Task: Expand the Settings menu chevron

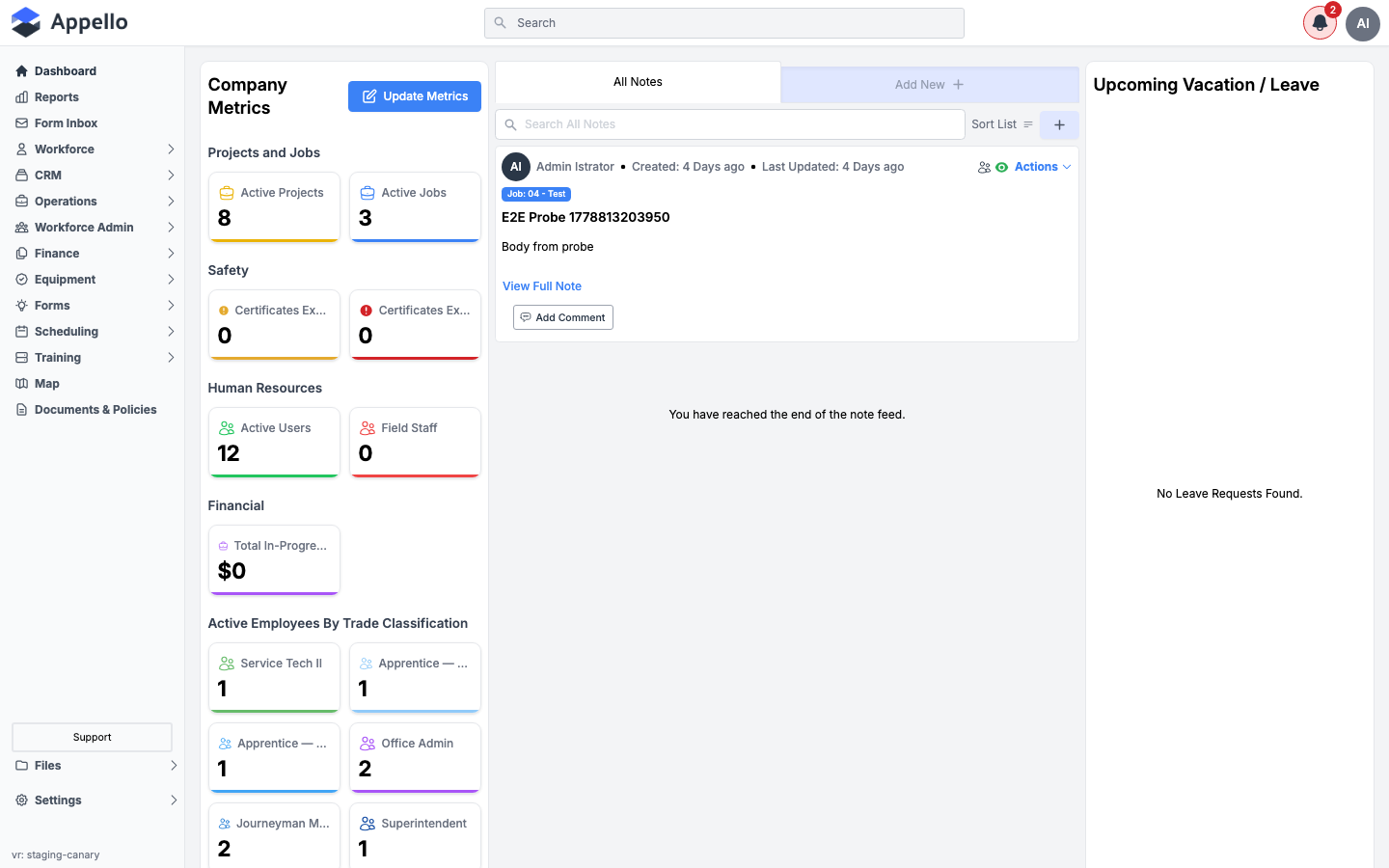Action: [x=174, y=800]
